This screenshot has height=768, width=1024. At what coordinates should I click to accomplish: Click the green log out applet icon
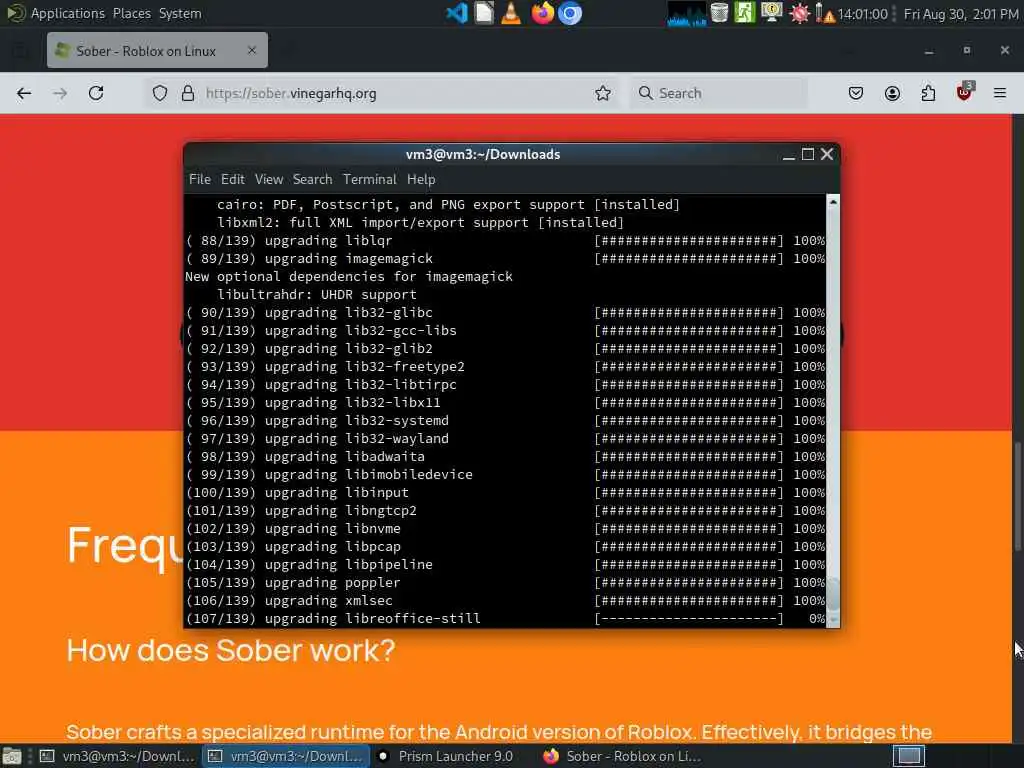click(745, 13)
